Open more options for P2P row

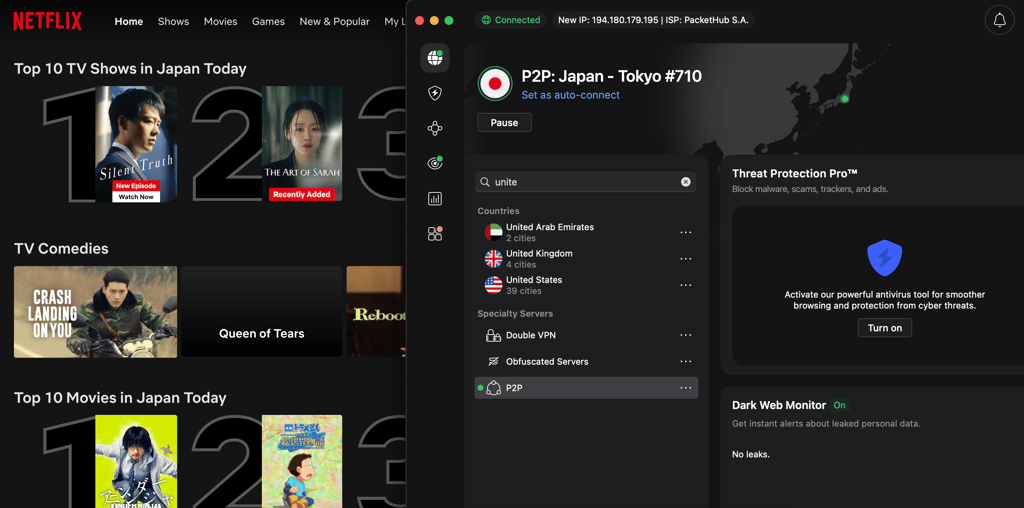(x=686, y=388)
